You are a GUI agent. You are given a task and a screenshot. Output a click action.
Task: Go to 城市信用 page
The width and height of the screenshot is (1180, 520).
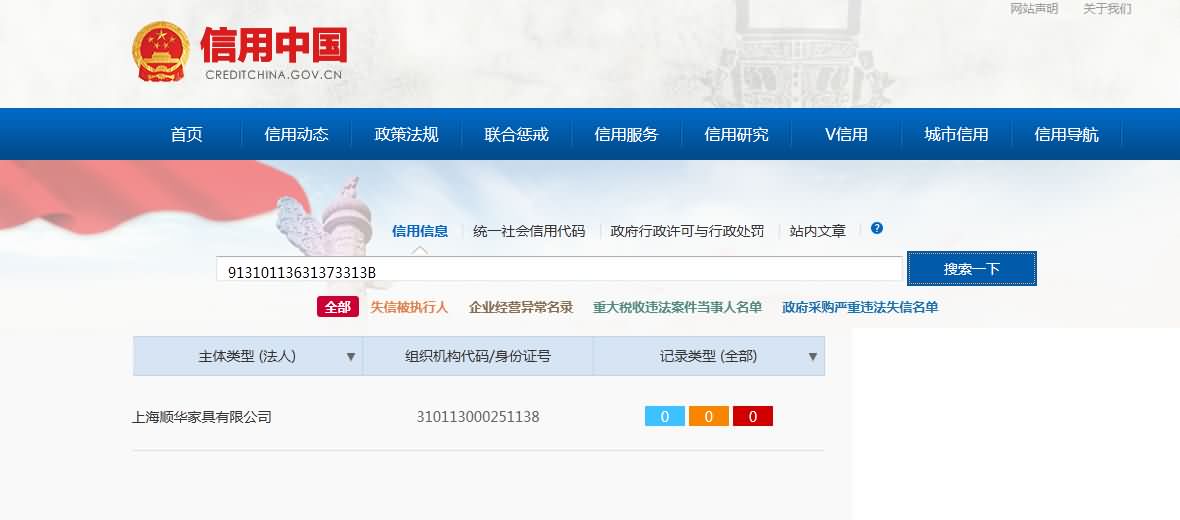click(x=956, y=135)
